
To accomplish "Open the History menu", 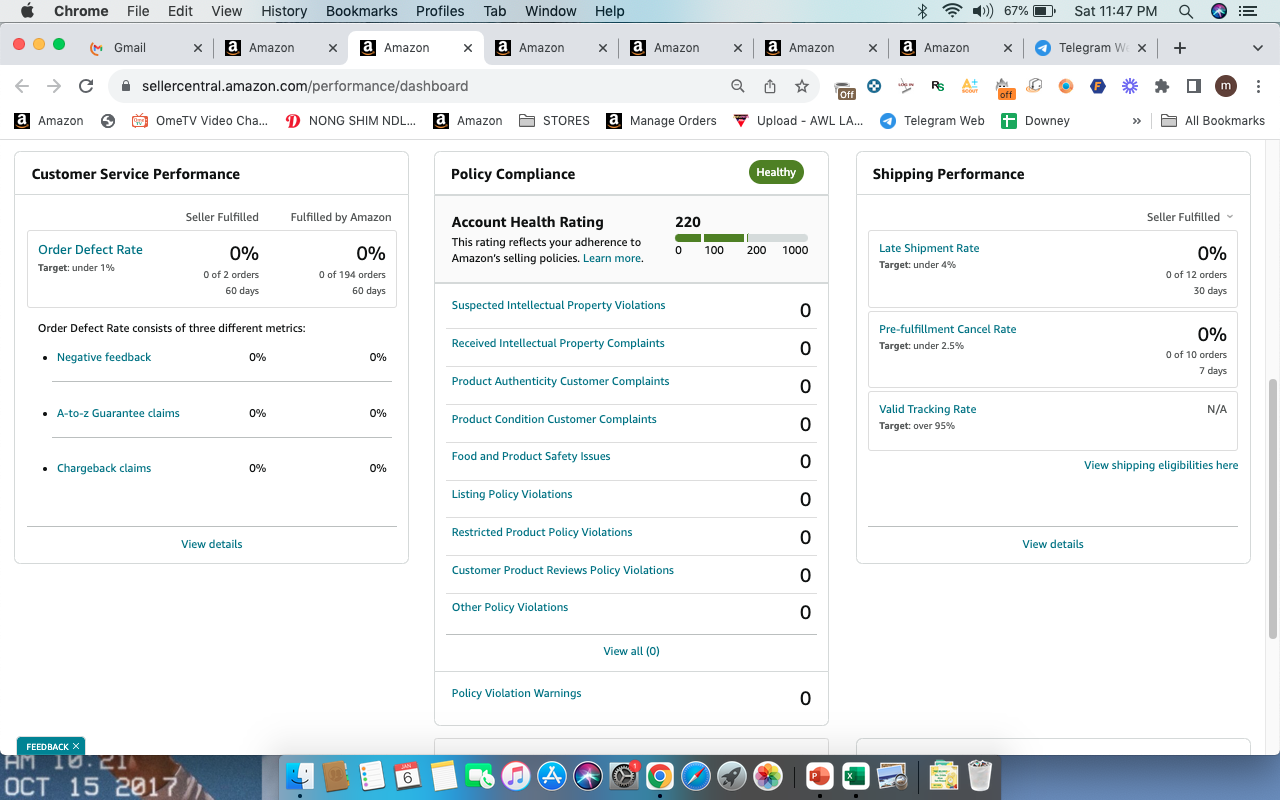I will click(284, 11).
